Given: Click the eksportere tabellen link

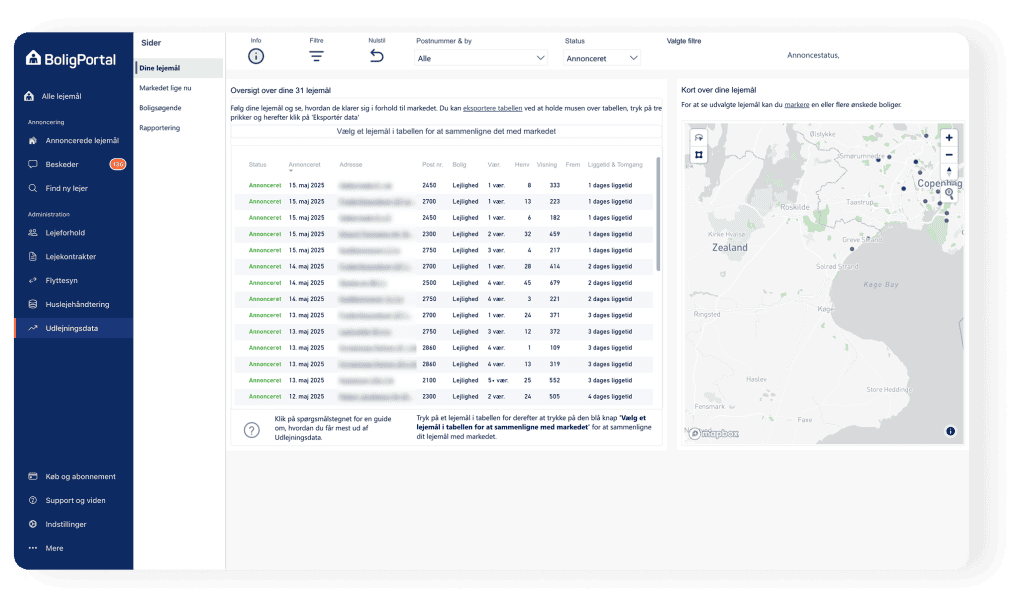Looking at the screenshot, I should click(493, 106).
